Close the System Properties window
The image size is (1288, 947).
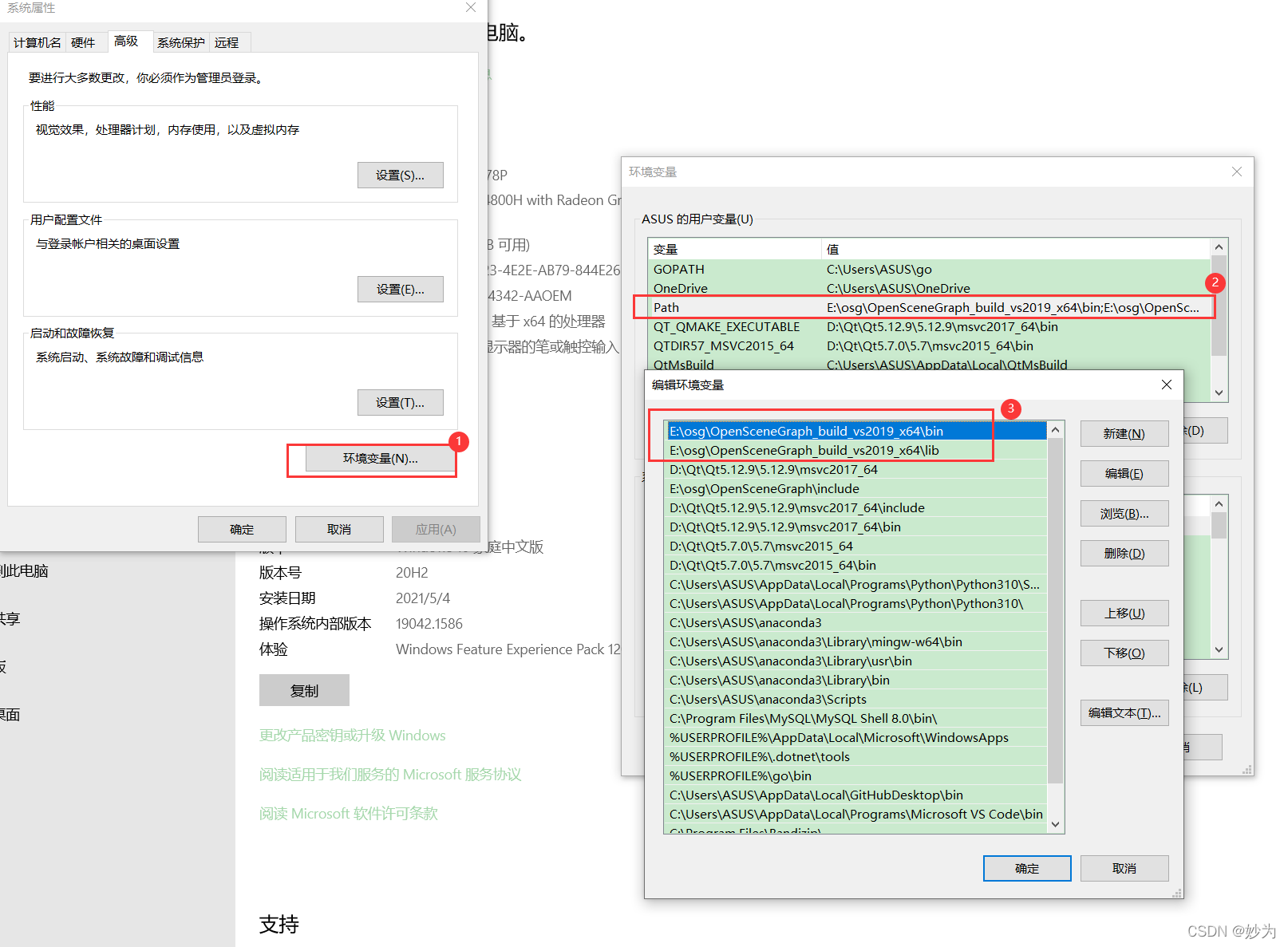471,8
